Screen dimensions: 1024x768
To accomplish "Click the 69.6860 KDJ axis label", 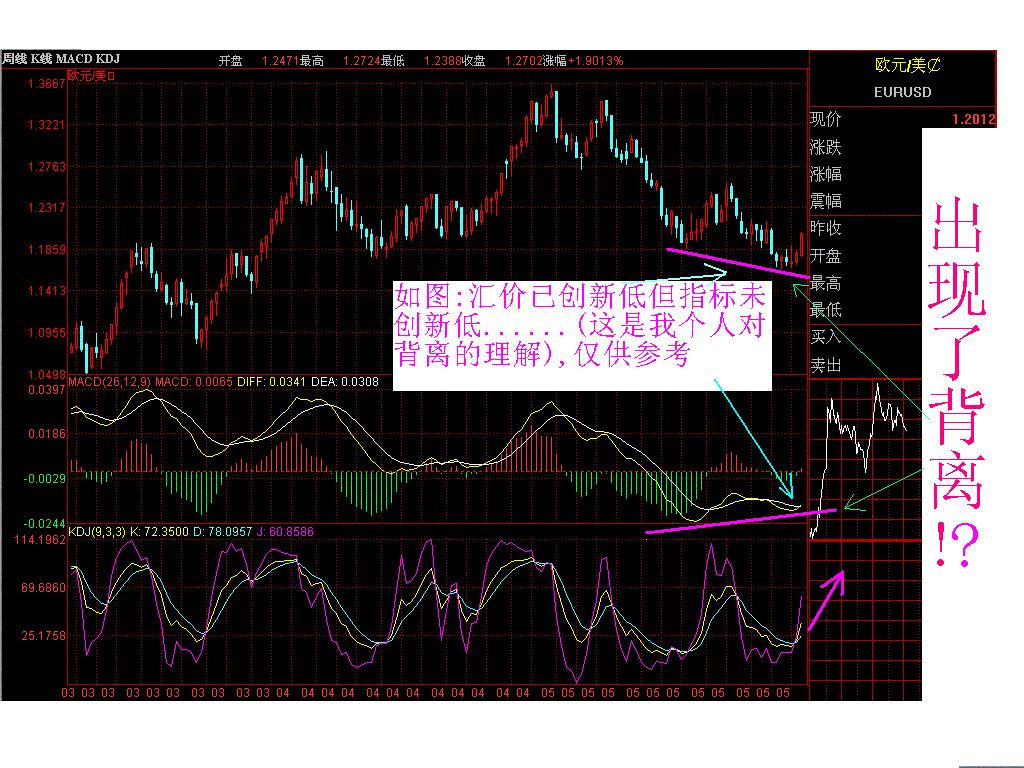I will coord(44,588).
